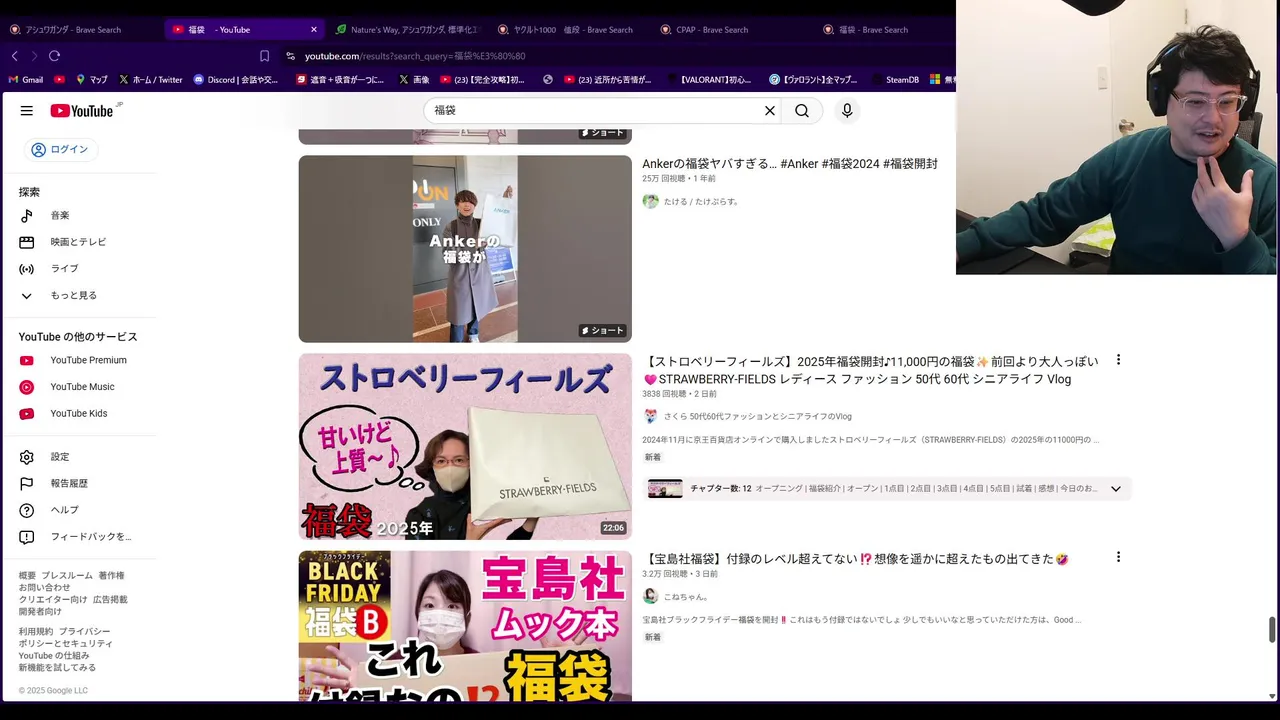This screenshot has width=1280, height=720.
Task: Open options menu for ストロベリーフィールズ video
Action: 1118,360
